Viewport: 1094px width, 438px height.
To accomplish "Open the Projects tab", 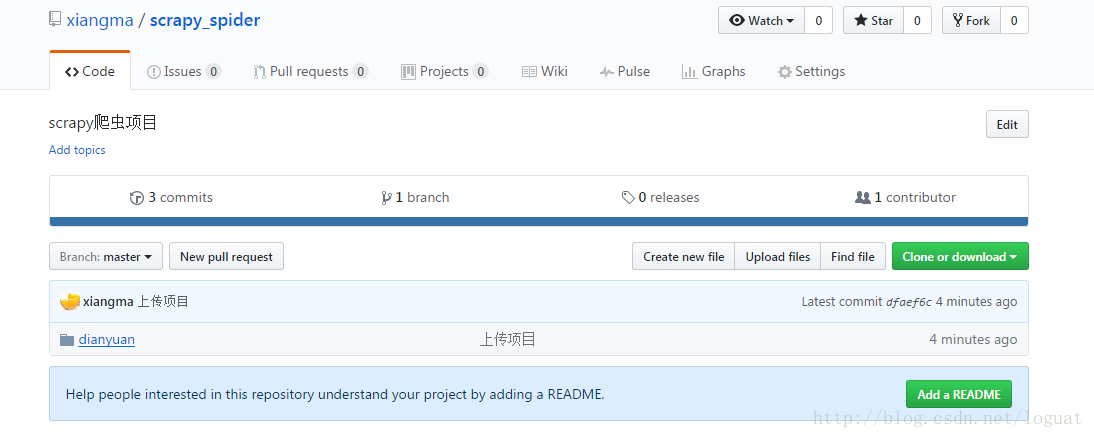I will pos(444,71).
